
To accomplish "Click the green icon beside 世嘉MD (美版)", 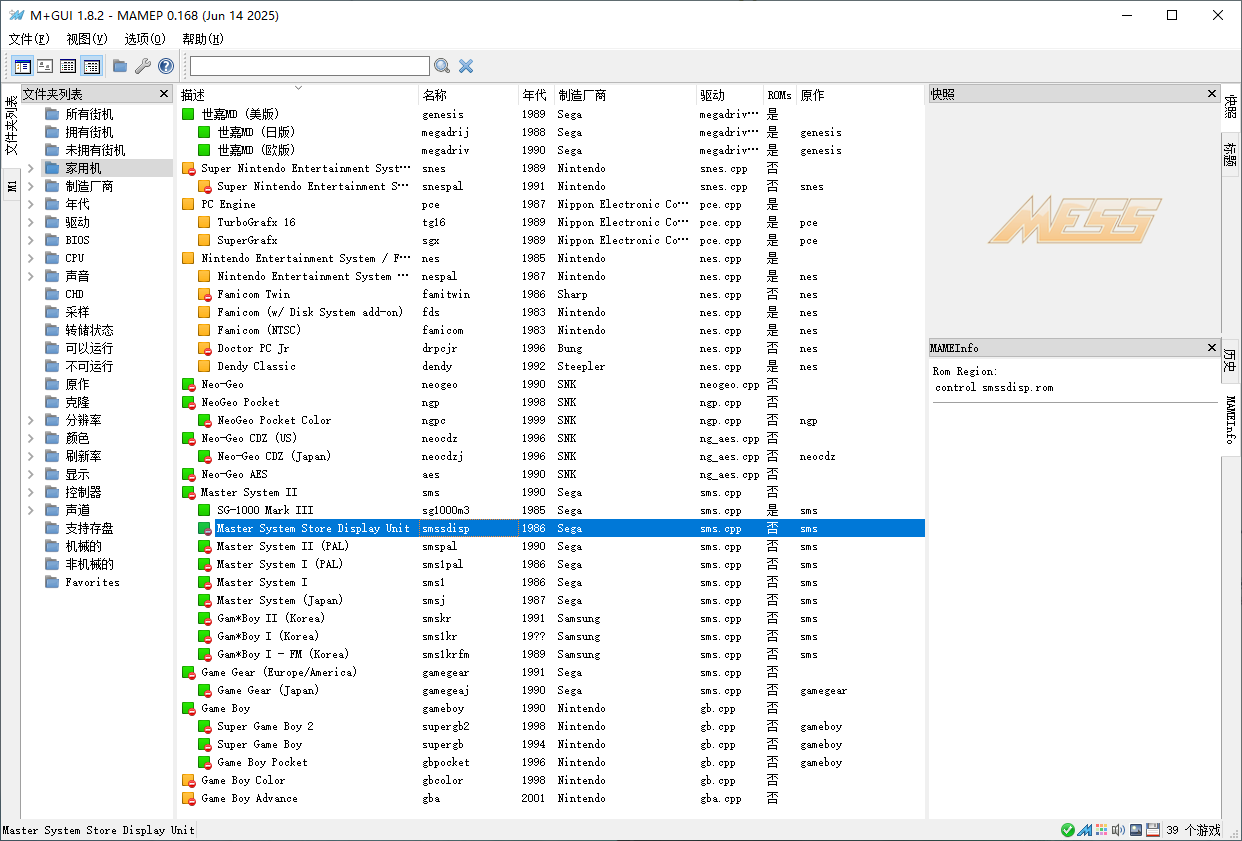I will pos(188,114).
